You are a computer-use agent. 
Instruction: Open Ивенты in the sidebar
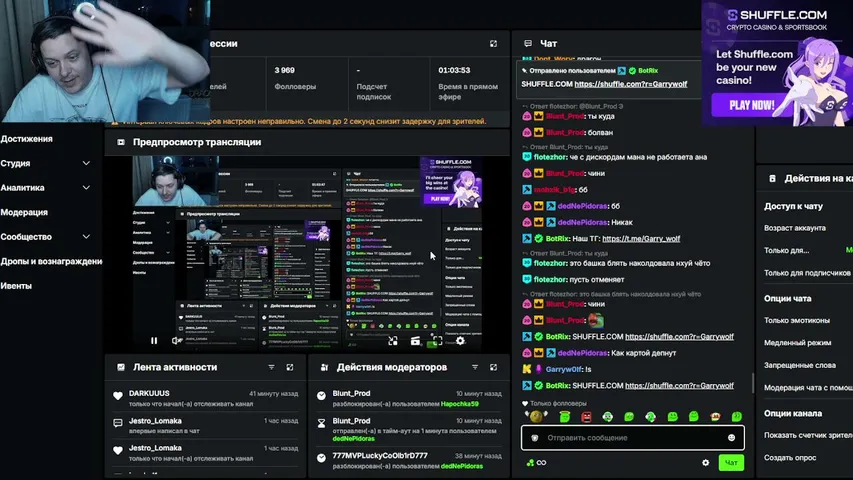tap(16, 286)
